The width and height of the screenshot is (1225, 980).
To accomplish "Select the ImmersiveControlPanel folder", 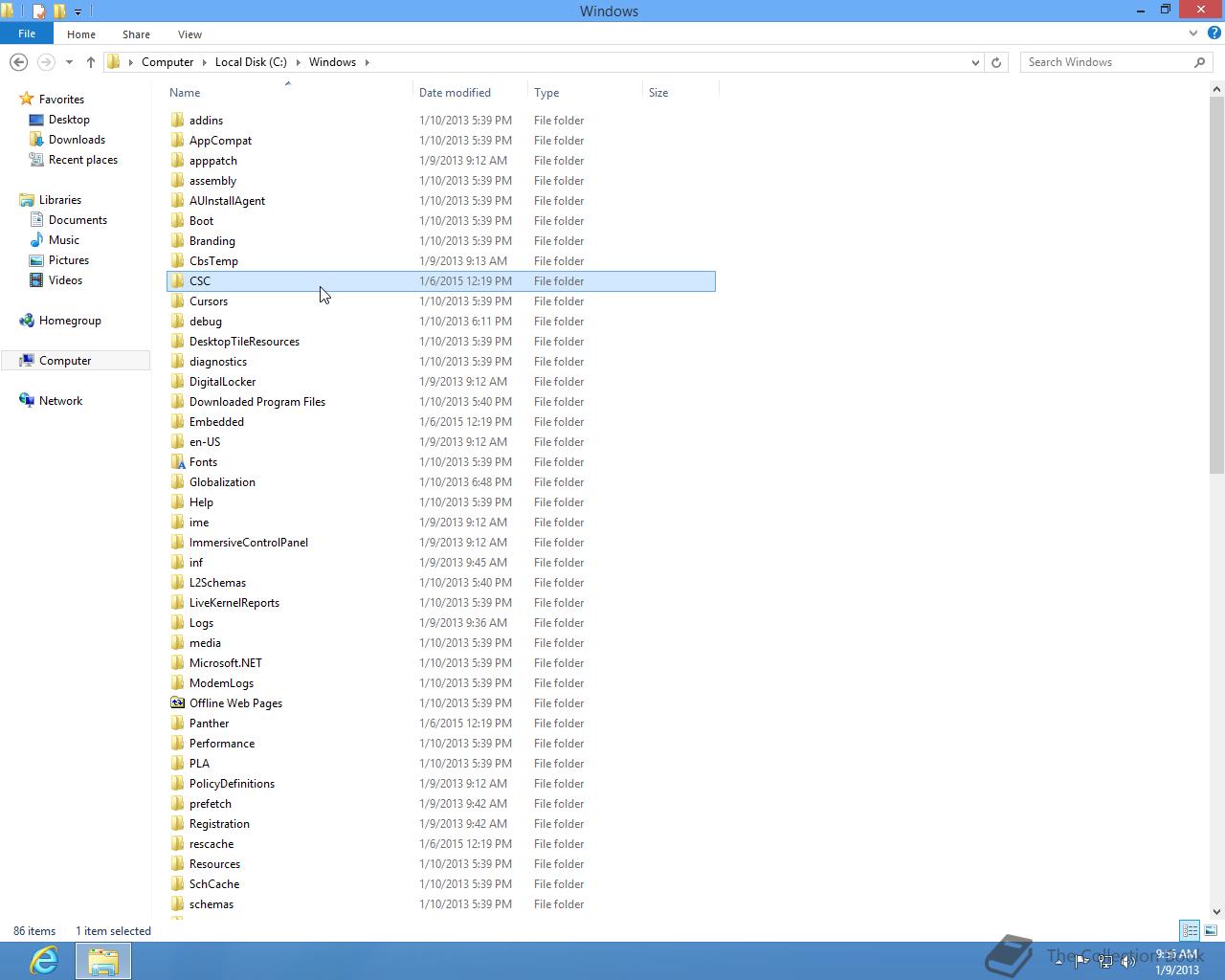I will tap(248, 543).
